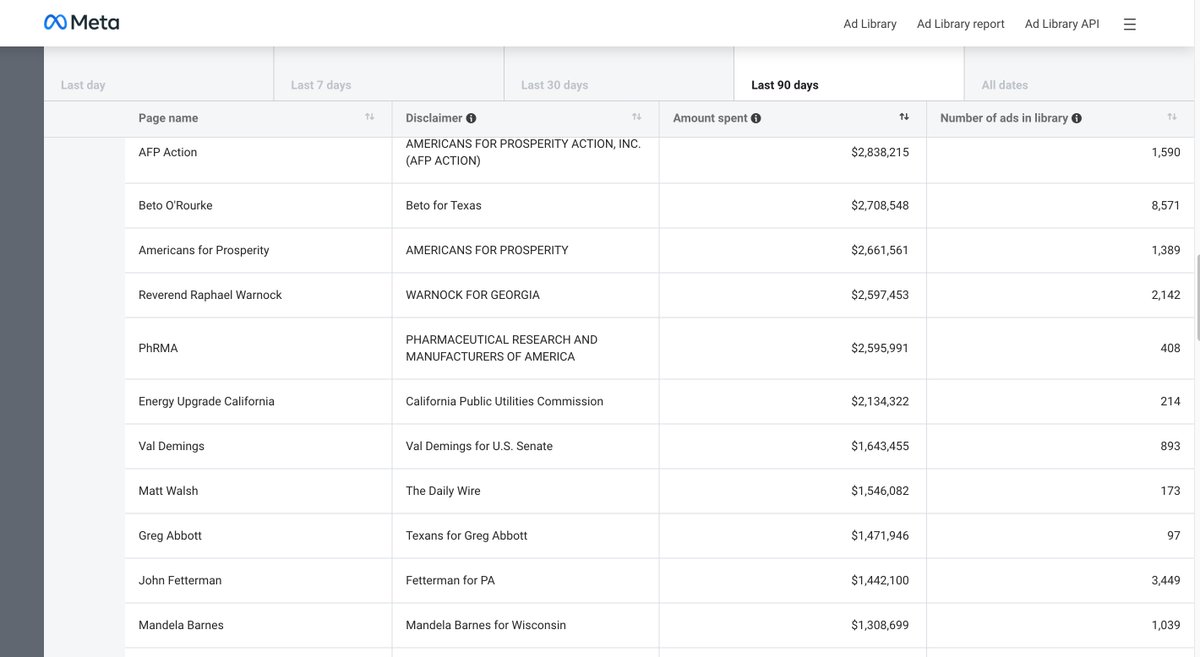Image resolution: width=1200 pixels, height=657 pixels.
Task: Click PHARMACEUTICAL RESEARCH AND MANUFACTURERS disclaimer
Action: (501, 348)
